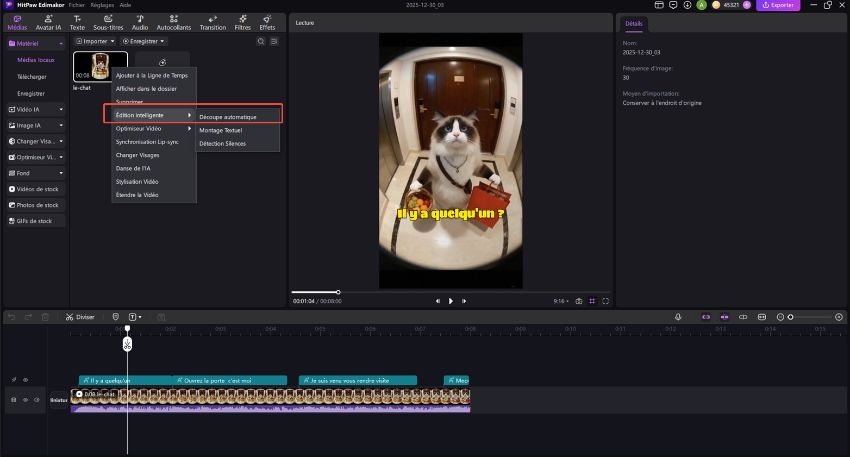The image size is (850, 457).
Task: Open Vidéos de stock
Action: (x=36, y=189)
